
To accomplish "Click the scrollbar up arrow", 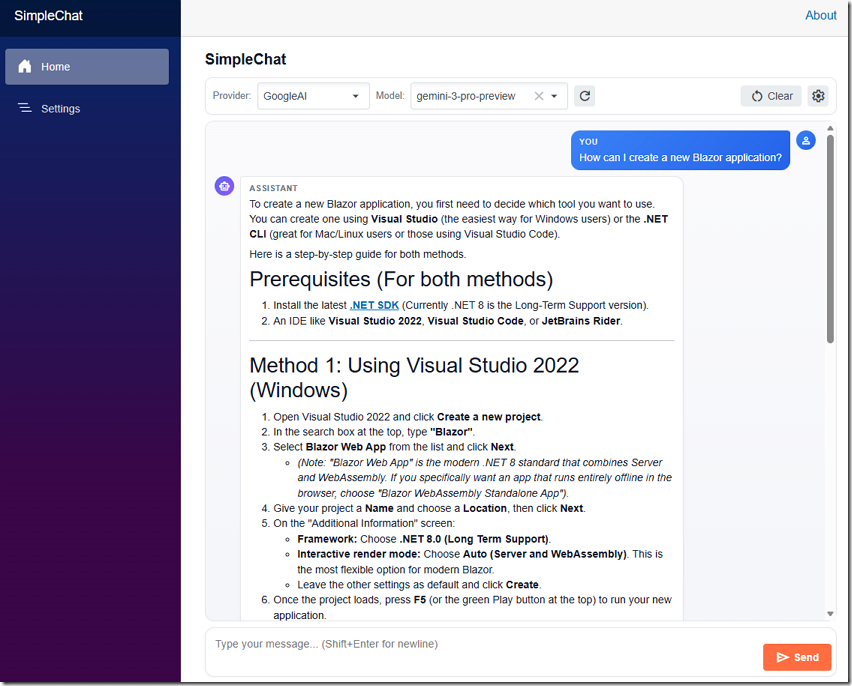I will click(x=830, y=128).
